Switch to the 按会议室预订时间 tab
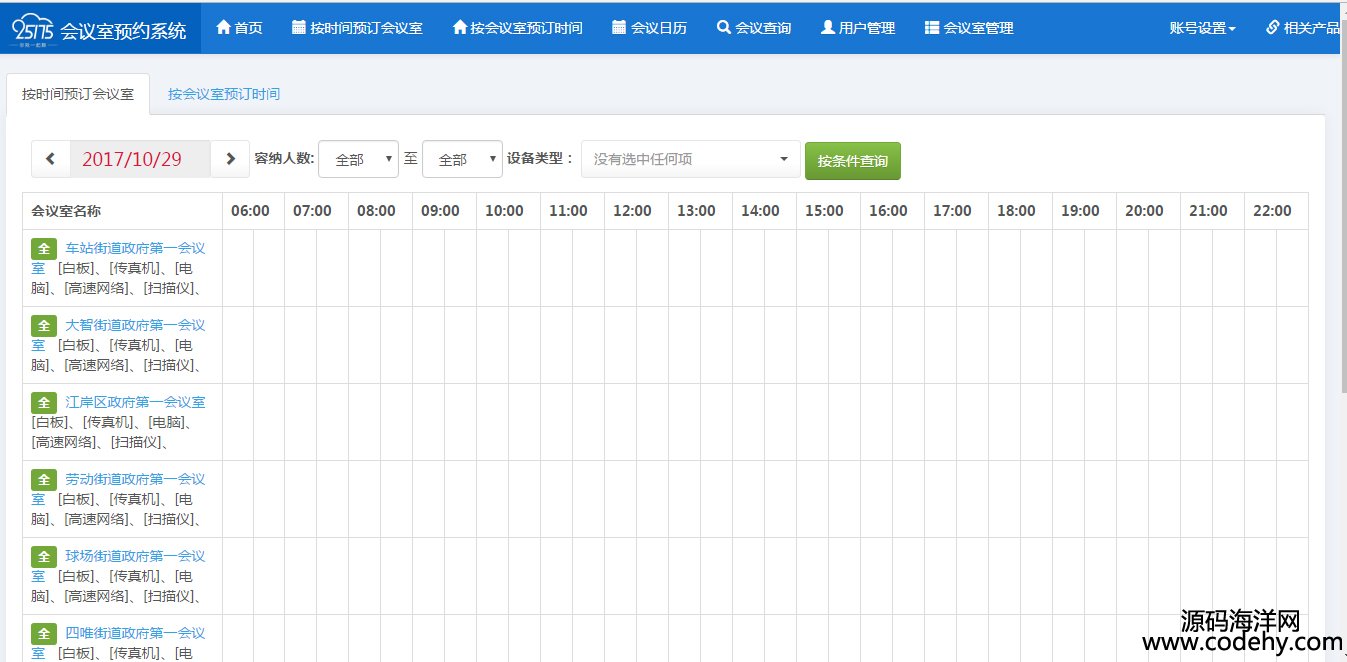Viewport: 1347px width, 662px height. pos(224,94)
